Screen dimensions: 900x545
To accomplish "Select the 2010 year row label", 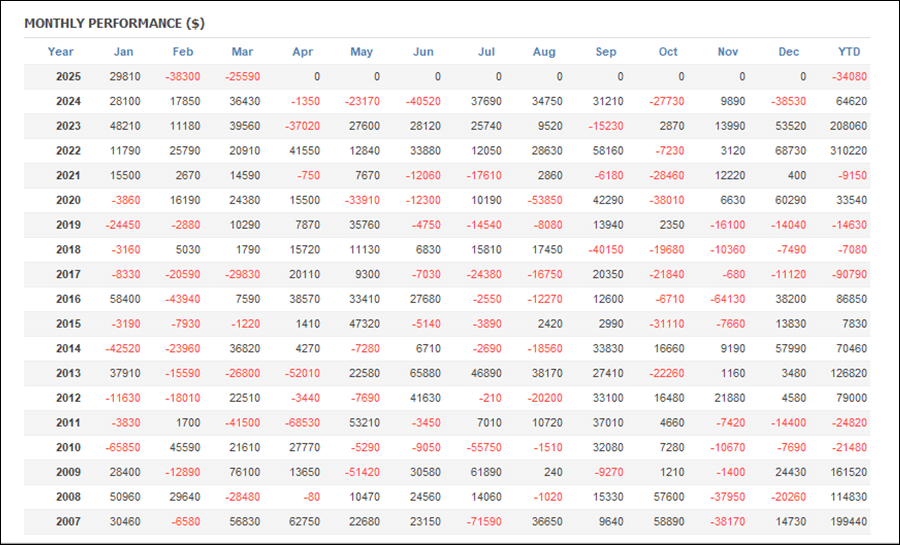I will pos(68,447).
